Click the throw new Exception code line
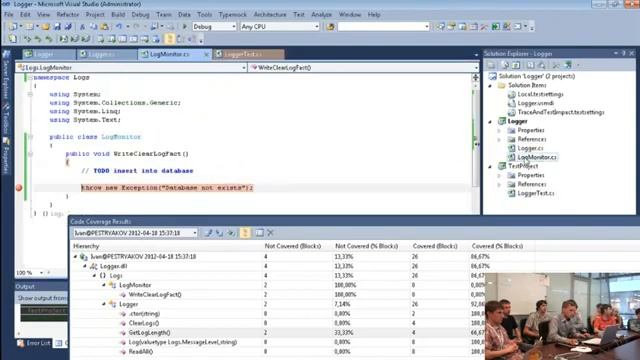640x360 pixels. (x=167, y=188)
